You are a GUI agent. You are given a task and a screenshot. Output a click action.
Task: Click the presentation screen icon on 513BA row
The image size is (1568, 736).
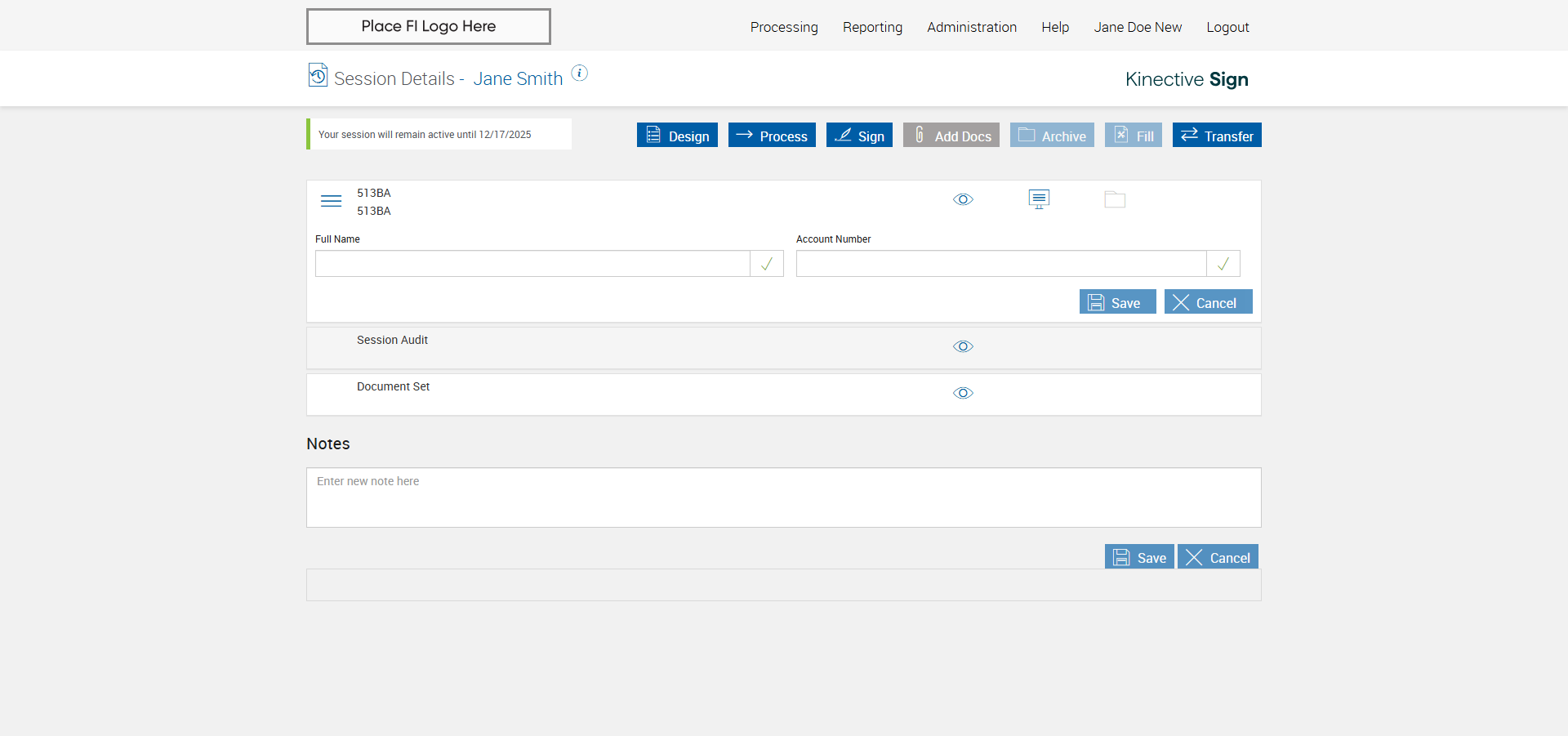[1039, 199]
